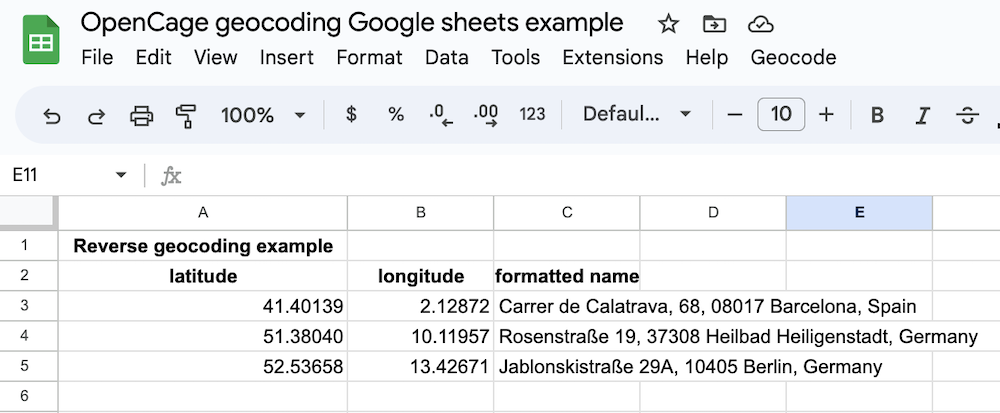Click the document title to rename
Image resolution: width=1000 pixels, height=413 pixels.
point(352,23)
